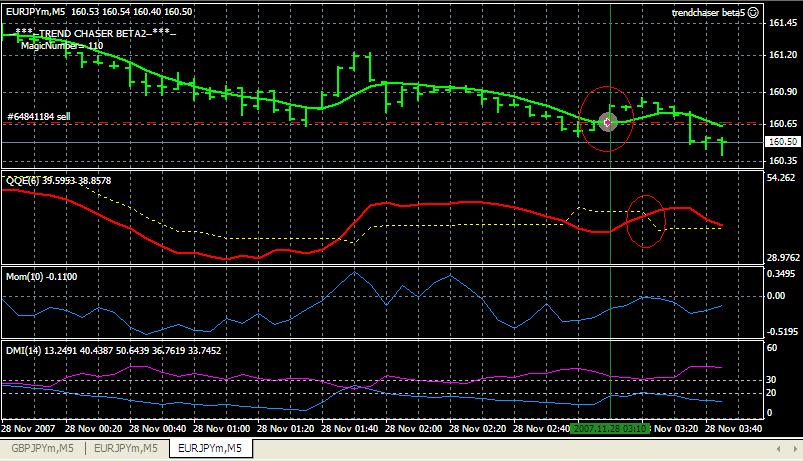
Task: Click the pink trade arrow marker on chart
Action: pos(607,122)
